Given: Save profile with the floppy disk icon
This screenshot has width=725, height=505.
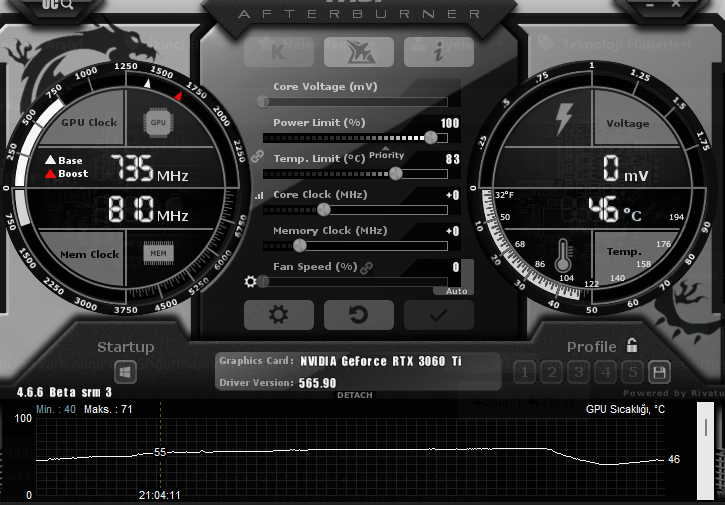Looking at the screenshot, I should (659, 372).
